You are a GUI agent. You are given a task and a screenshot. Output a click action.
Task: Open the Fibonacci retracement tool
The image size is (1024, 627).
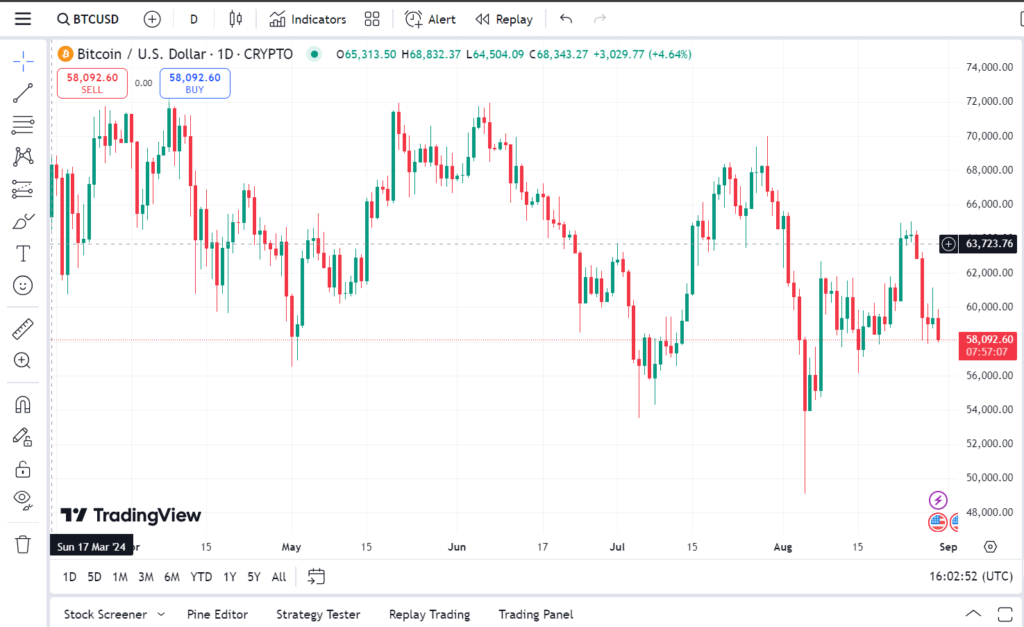point(23,125)
